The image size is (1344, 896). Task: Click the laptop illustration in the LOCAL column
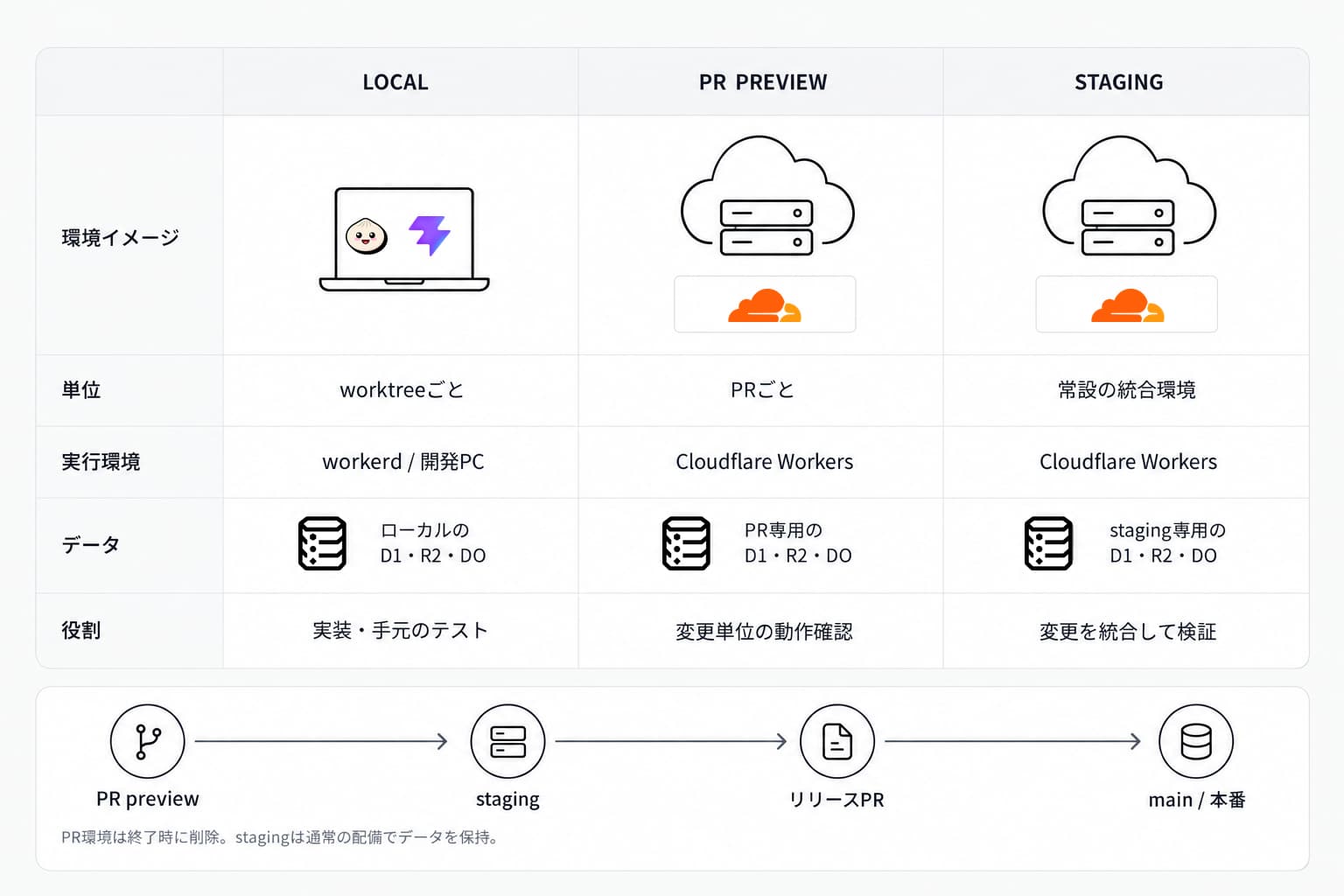point(404,239)
